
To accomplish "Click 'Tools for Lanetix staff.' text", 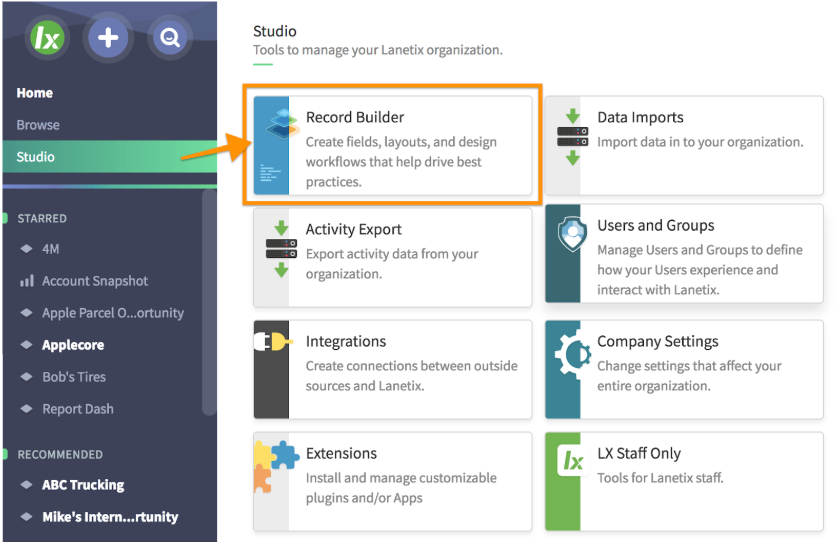I will (660, 478).
